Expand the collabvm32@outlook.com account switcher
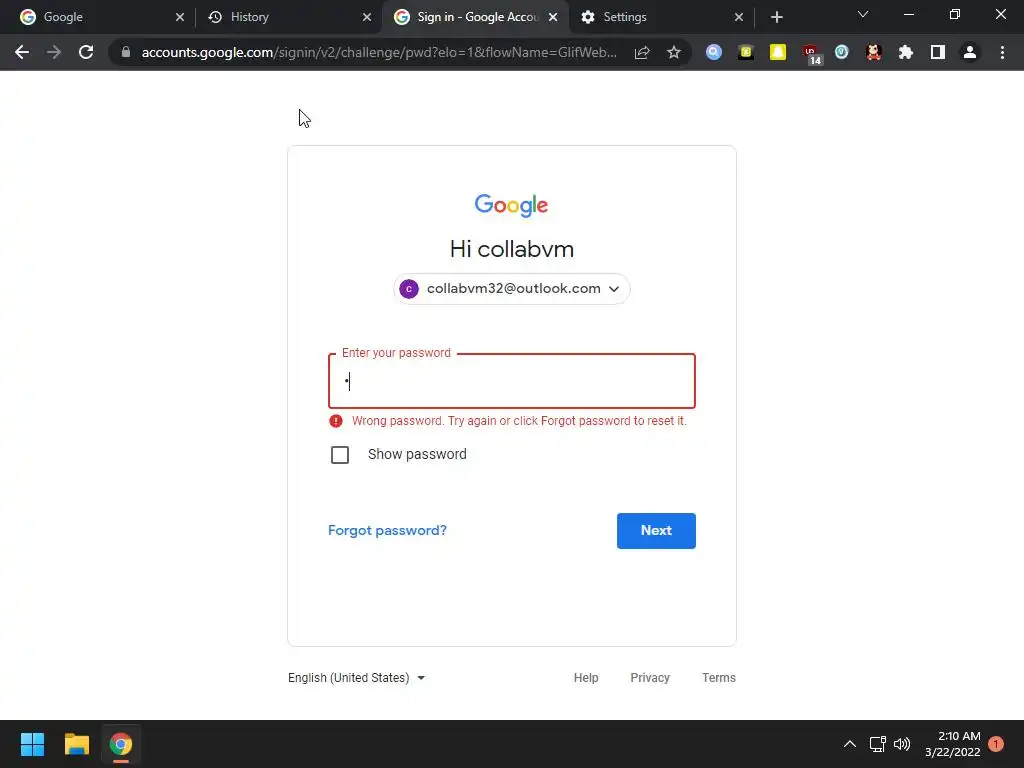Image resolution: width=1024 pixels, height=768 pixels. [511, 289]
